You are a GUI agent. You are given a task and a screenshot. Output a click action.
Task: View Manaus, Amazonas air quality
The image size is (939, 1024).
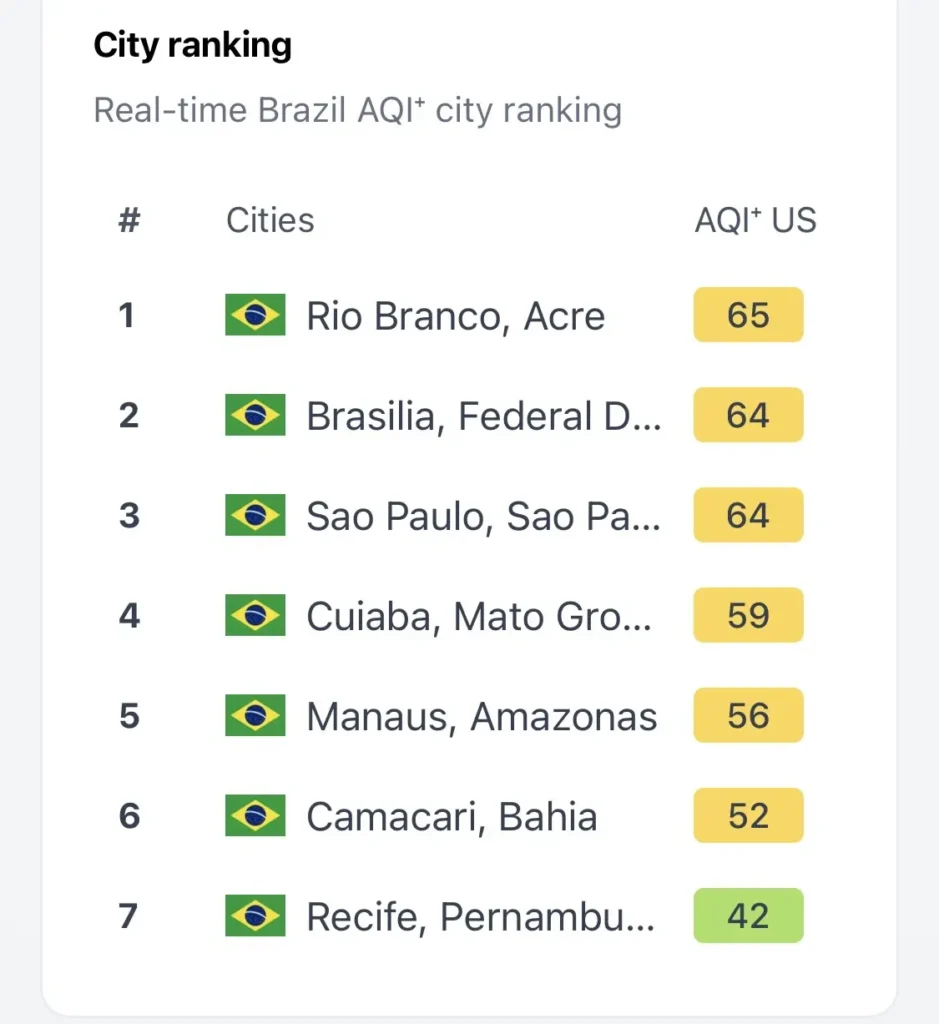tap(481, 716)
